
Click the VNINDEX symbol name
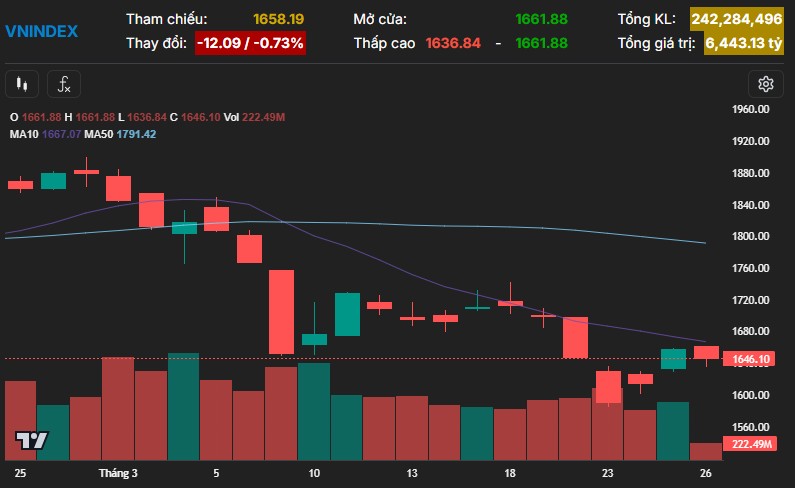[41, 31]
